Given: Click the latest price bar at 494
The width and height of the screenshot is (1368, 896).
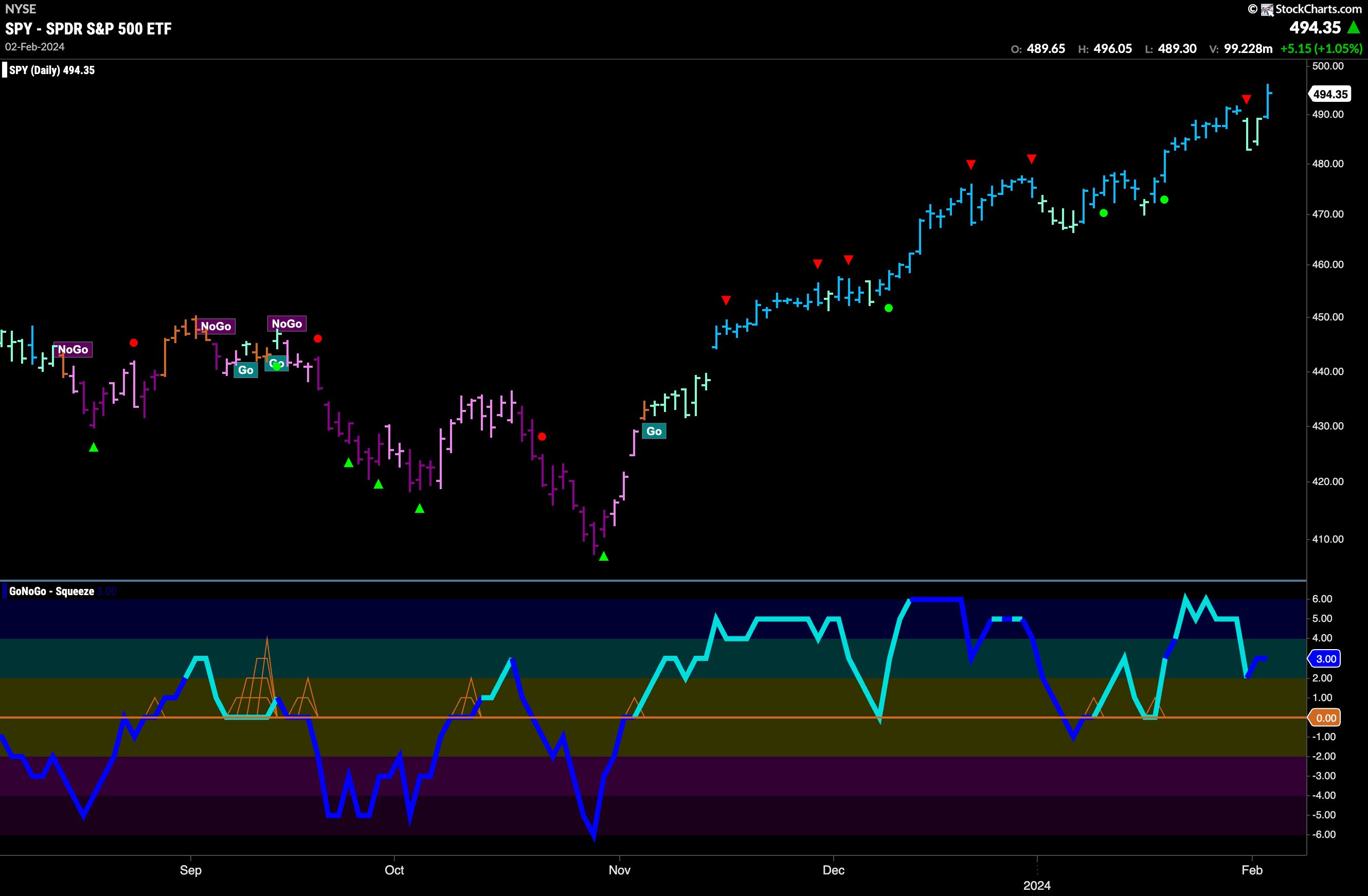Looking at the screenshot, I should (1268, 101).
